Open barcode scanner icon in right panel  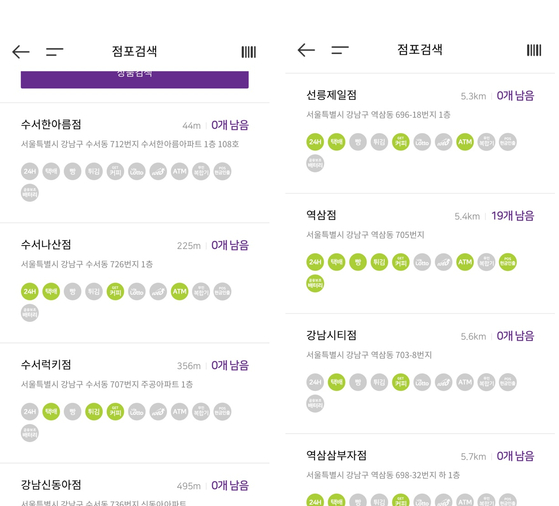click(534, 50)
